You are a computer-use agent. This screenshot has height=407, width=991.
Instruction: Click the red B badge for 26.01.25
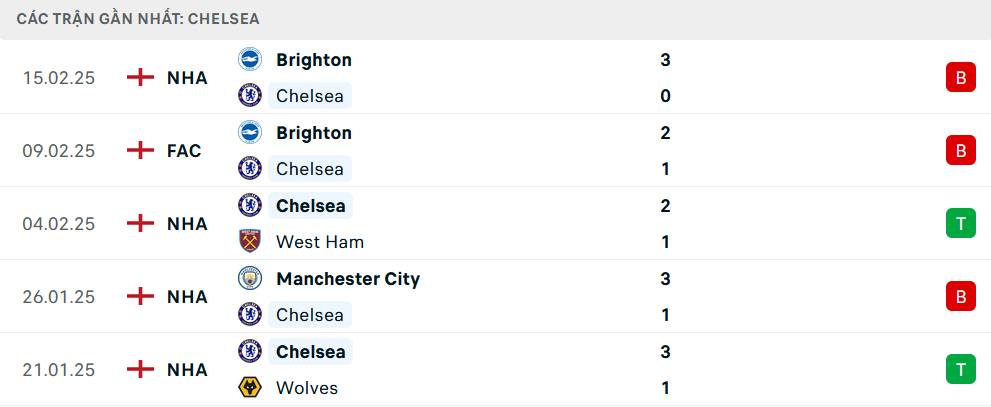pyautogui.click(x=960, y=297)
